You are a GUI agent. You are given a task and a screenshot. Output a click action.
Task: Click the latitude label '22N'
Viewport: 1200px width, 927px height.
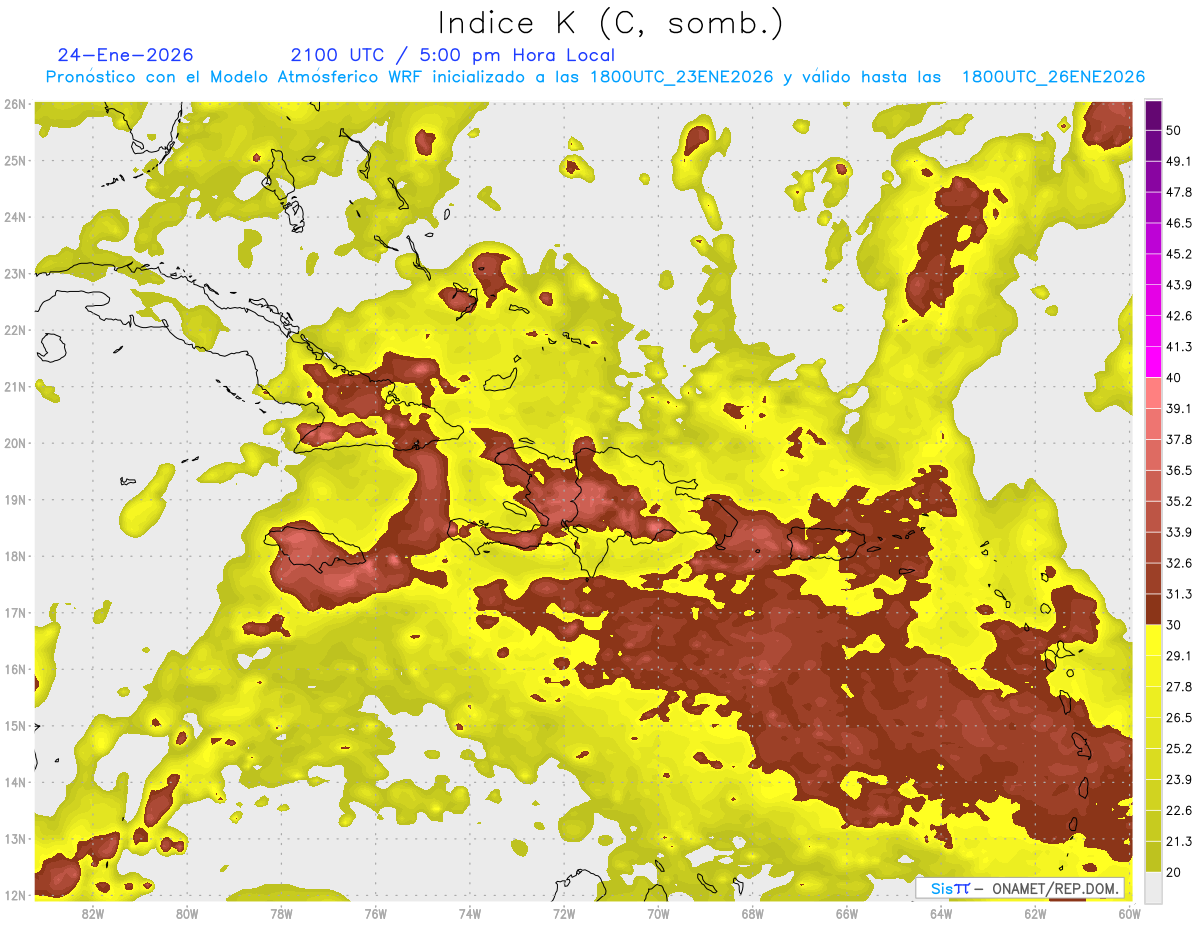coord(14,330)
